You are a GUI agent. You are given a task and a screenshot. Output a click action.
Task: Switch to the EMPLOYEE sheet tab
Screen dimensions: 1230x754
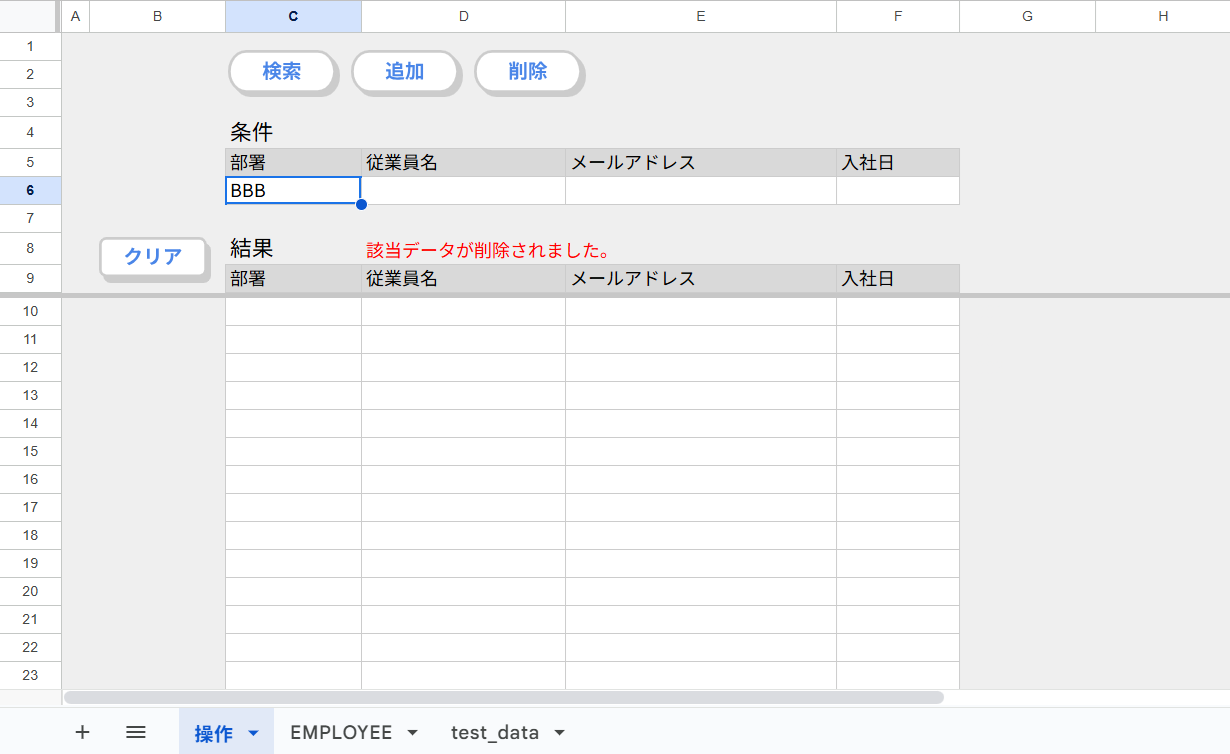click(340, 733)
